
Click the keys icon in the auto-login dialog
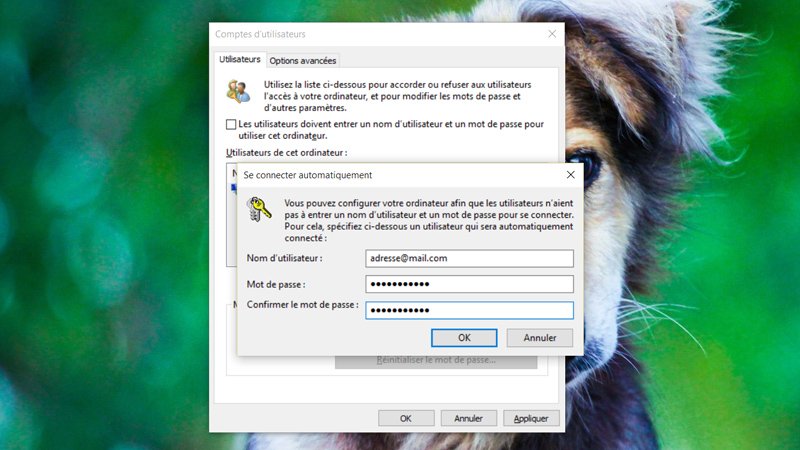pyautogui.click(x=259, y=209)
